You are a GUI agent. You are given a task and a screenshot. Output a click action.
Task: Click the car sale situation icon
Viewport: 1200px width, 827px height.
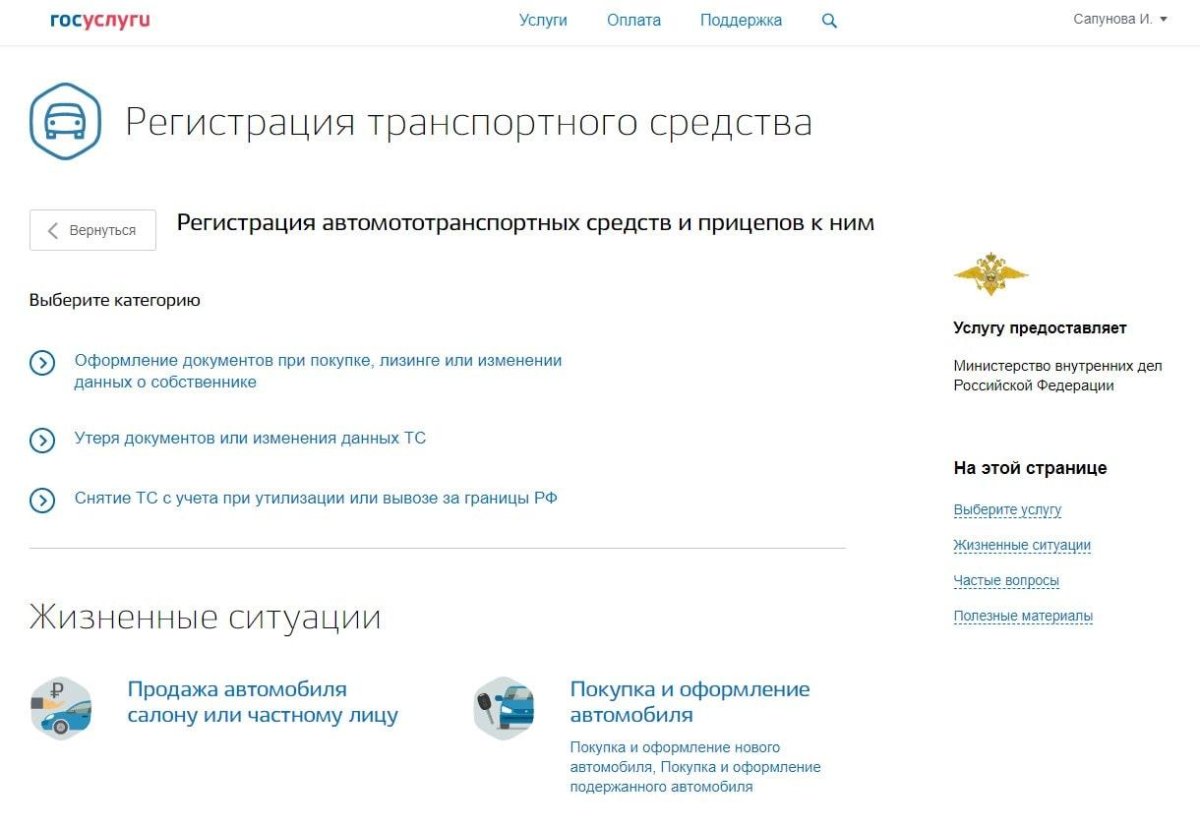(60, 706)
